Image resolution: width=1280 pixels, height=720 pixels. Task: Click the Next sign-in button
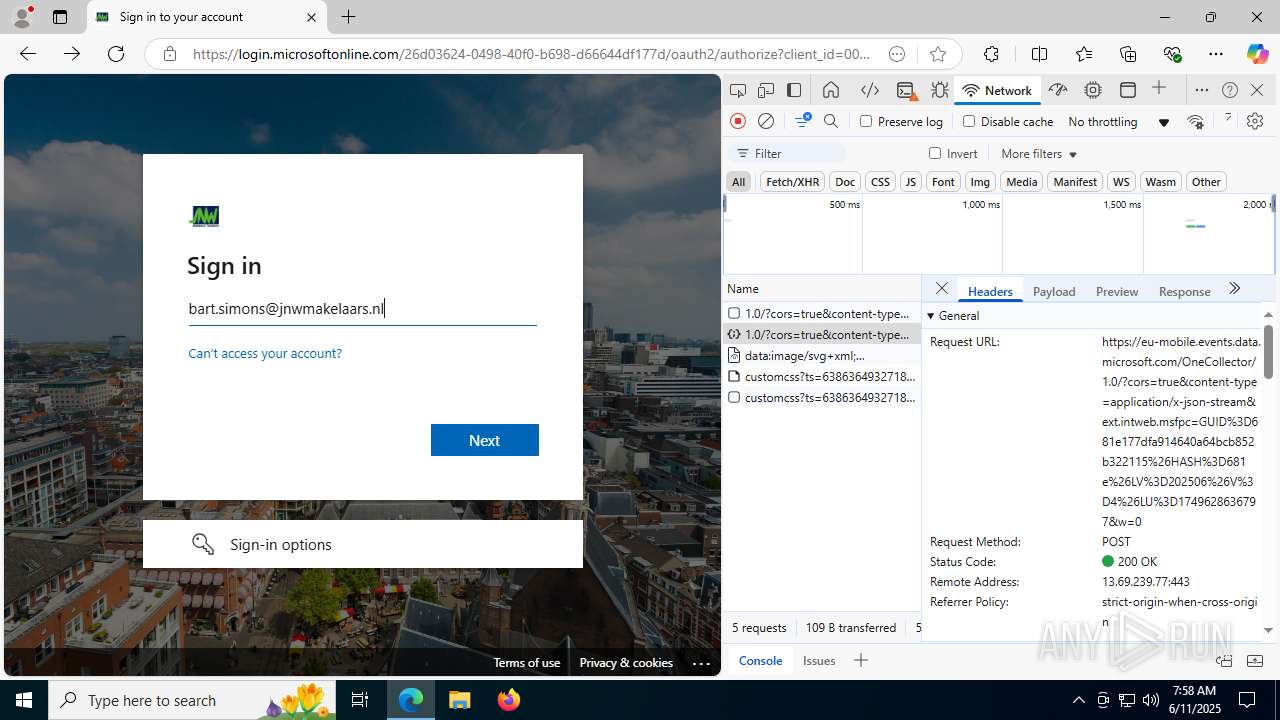coord(485,440)
